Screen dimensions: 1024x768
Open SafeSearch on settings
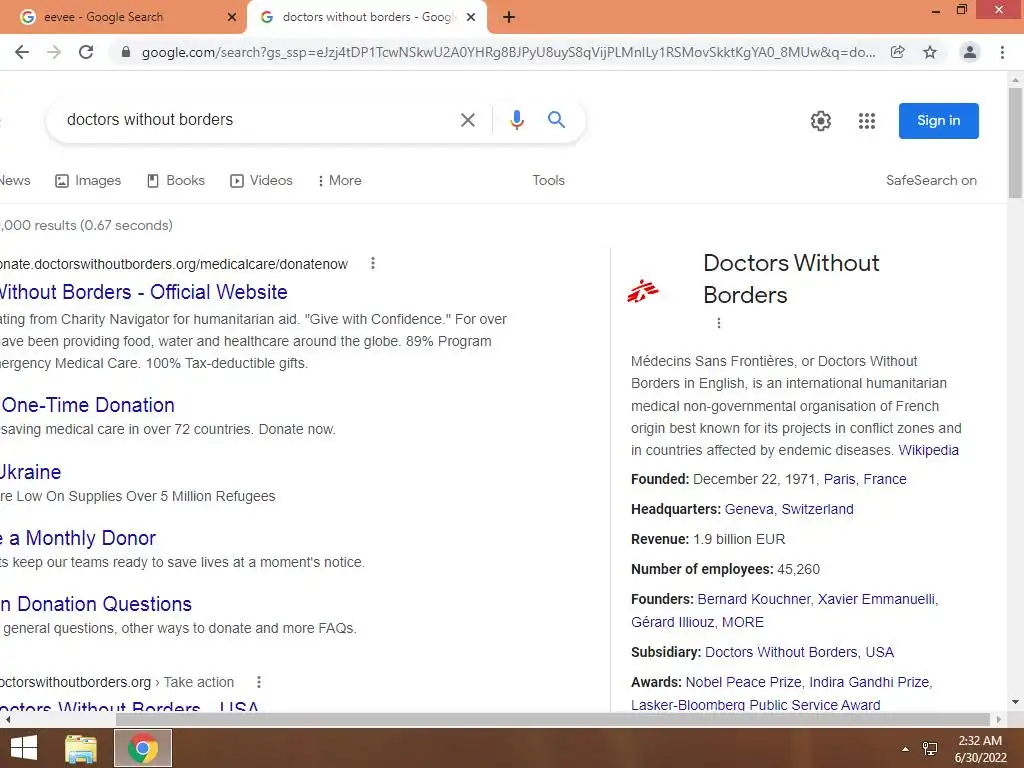pyautogui.click(x=931, y=180)
